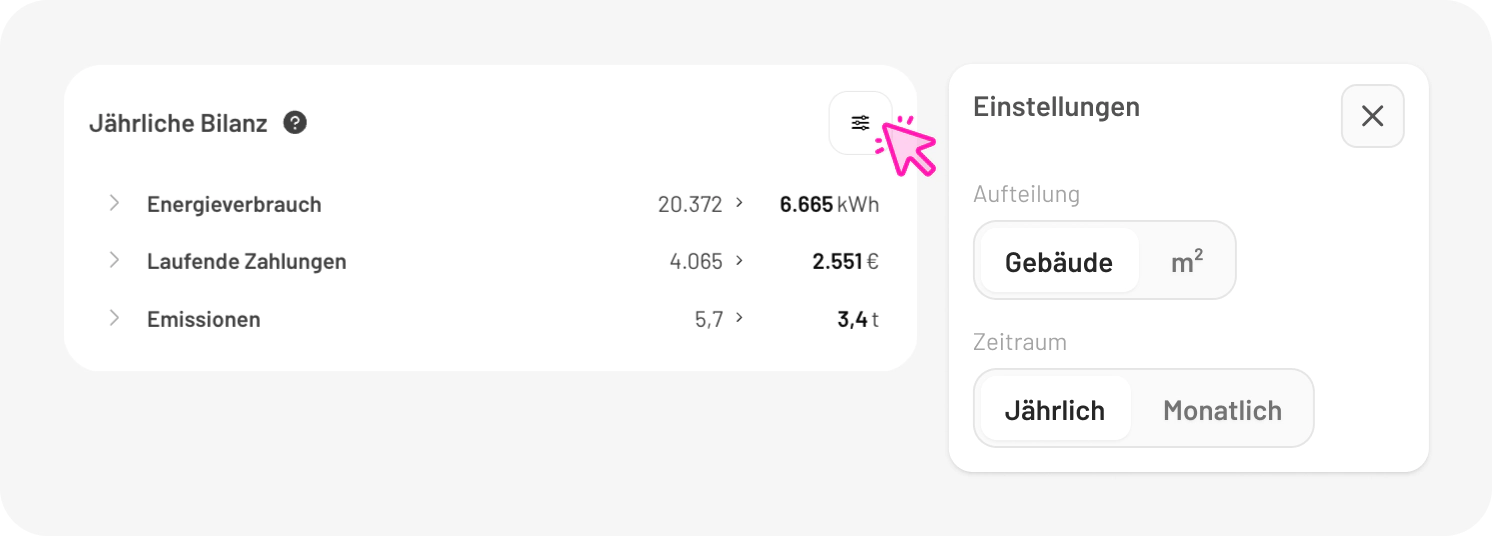Click the Jährliche Bilanz heading
Viewport: 1492px width, 536px height.
(x=178, y=124)
